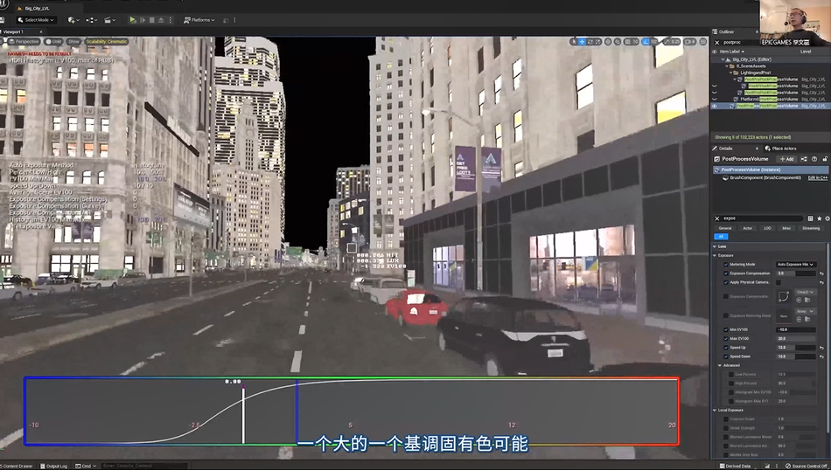Click the Add component button
This screenshot has height=470, width=832.
(787, 159)
